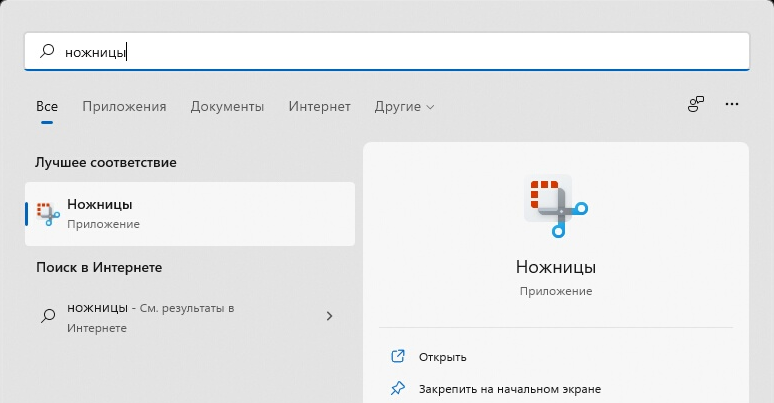
Task: Expand web result using chevron arrow
Action: [x=330, y=316]
